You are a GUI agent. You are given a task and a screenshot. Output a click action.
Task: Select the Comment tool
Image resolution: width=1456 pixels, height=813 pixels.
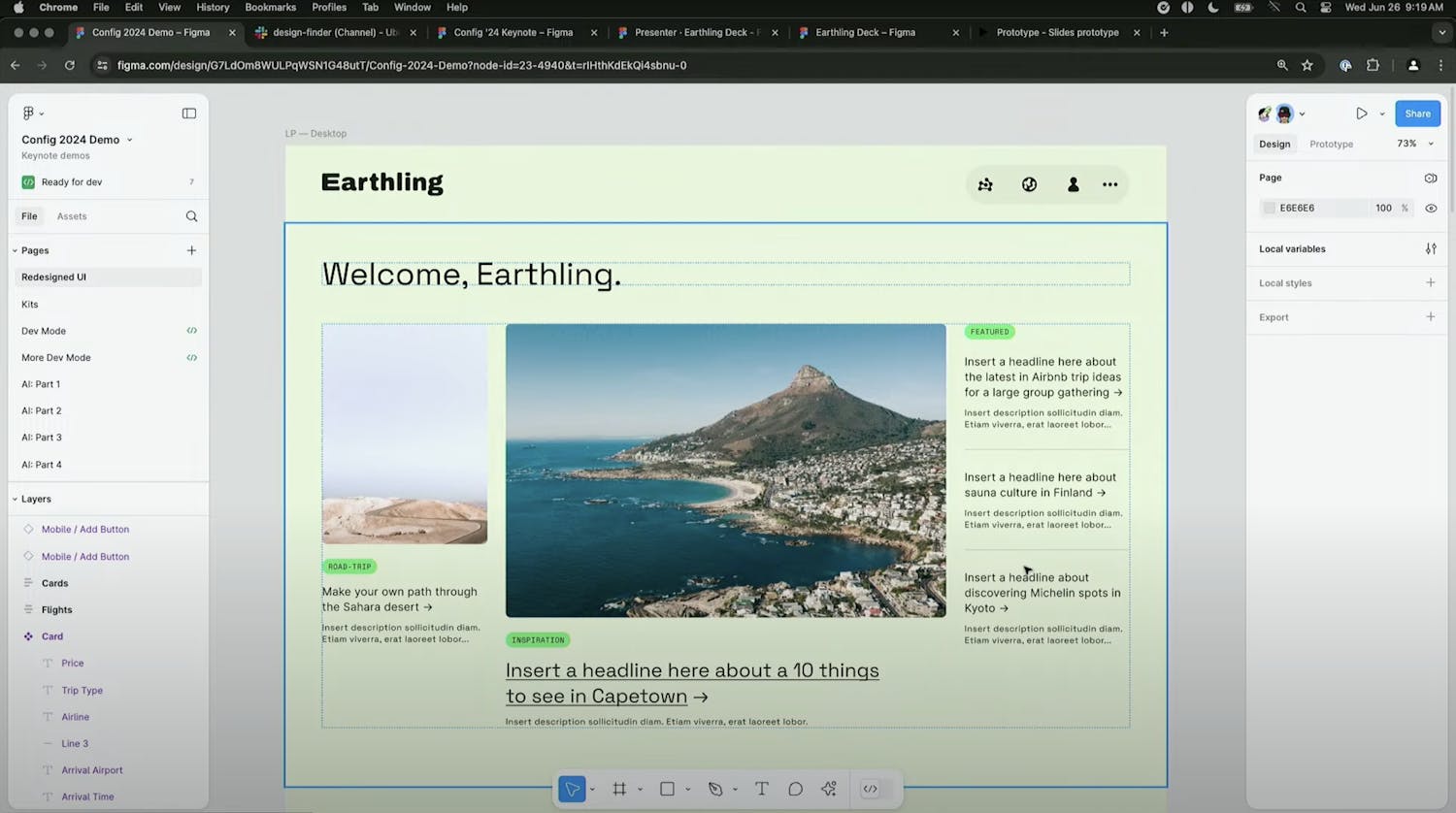[795, 789]
